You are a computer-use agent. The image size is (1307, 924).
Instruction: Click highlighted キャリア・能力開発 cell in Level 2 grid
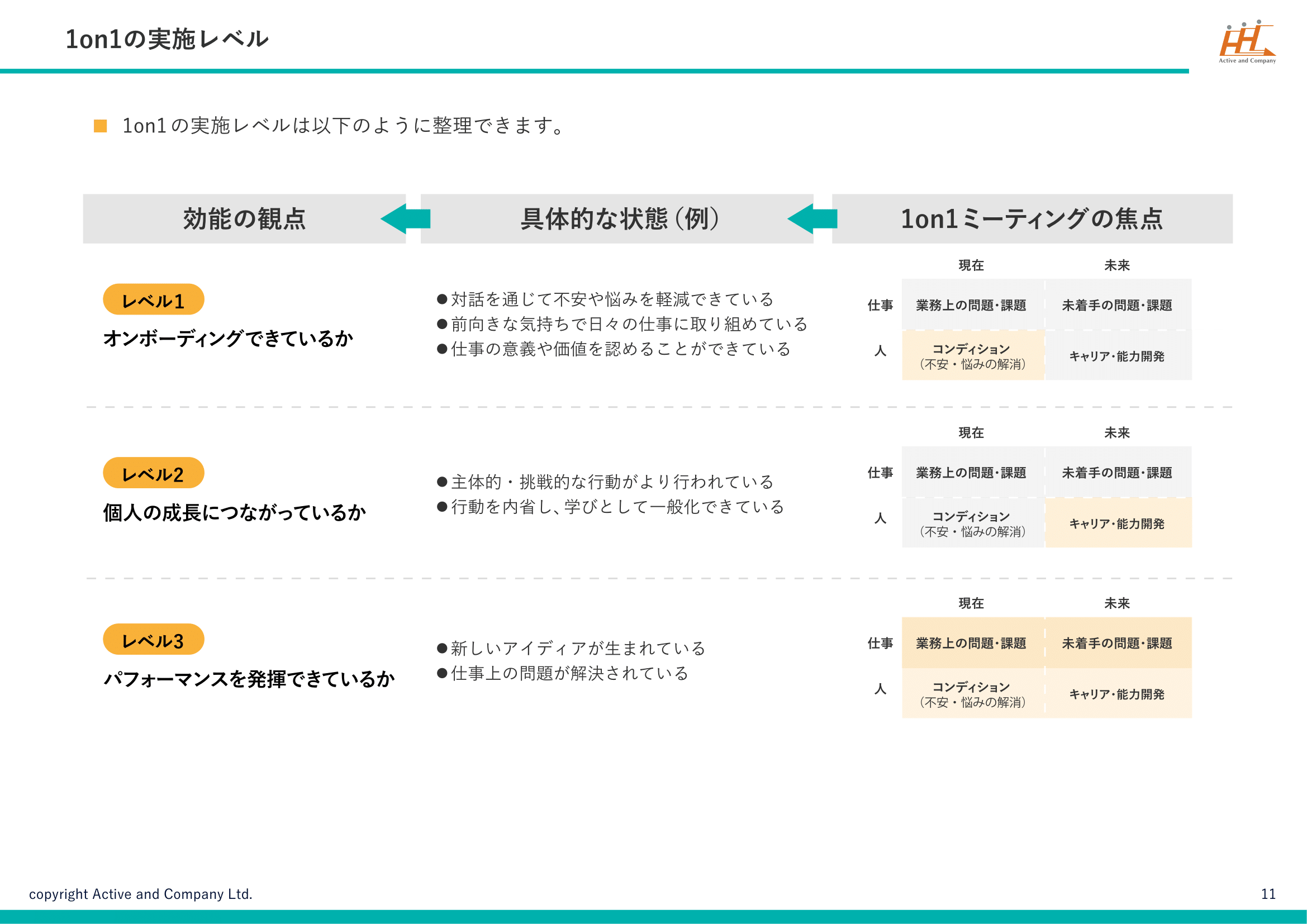point(1118,523)
